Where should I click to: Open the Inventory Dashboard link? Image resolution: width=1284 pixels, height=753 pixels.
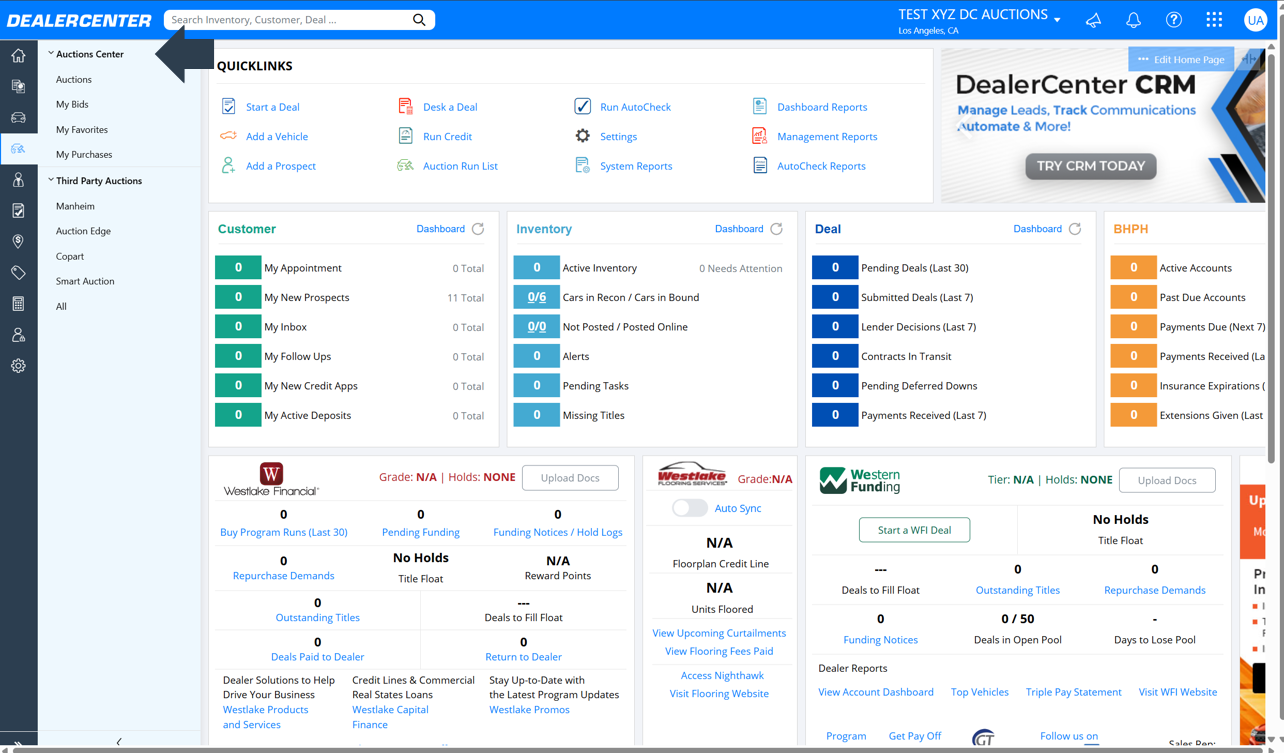pyautogui.click(x=739, y=229)
